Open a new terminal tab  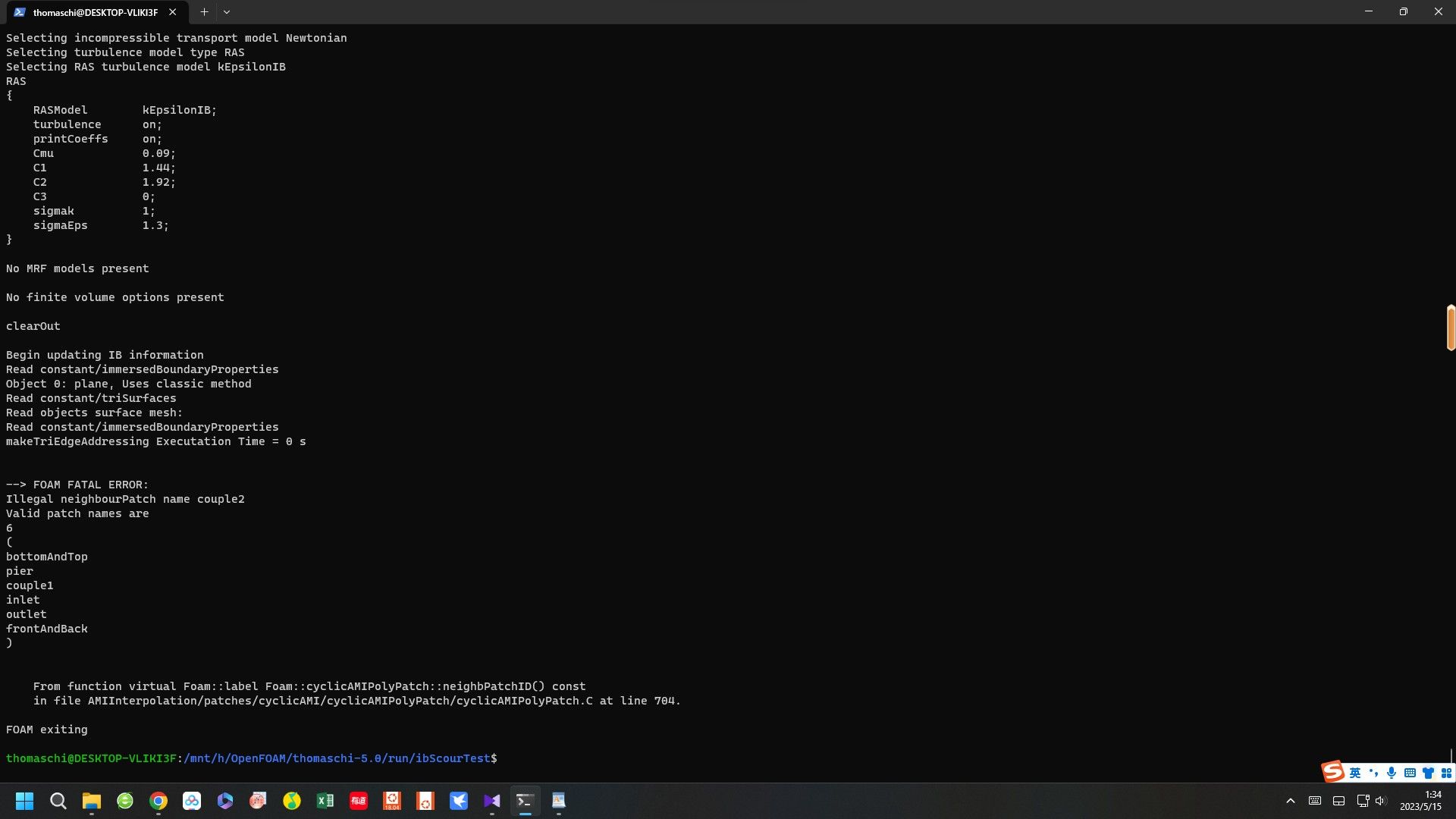204,12
